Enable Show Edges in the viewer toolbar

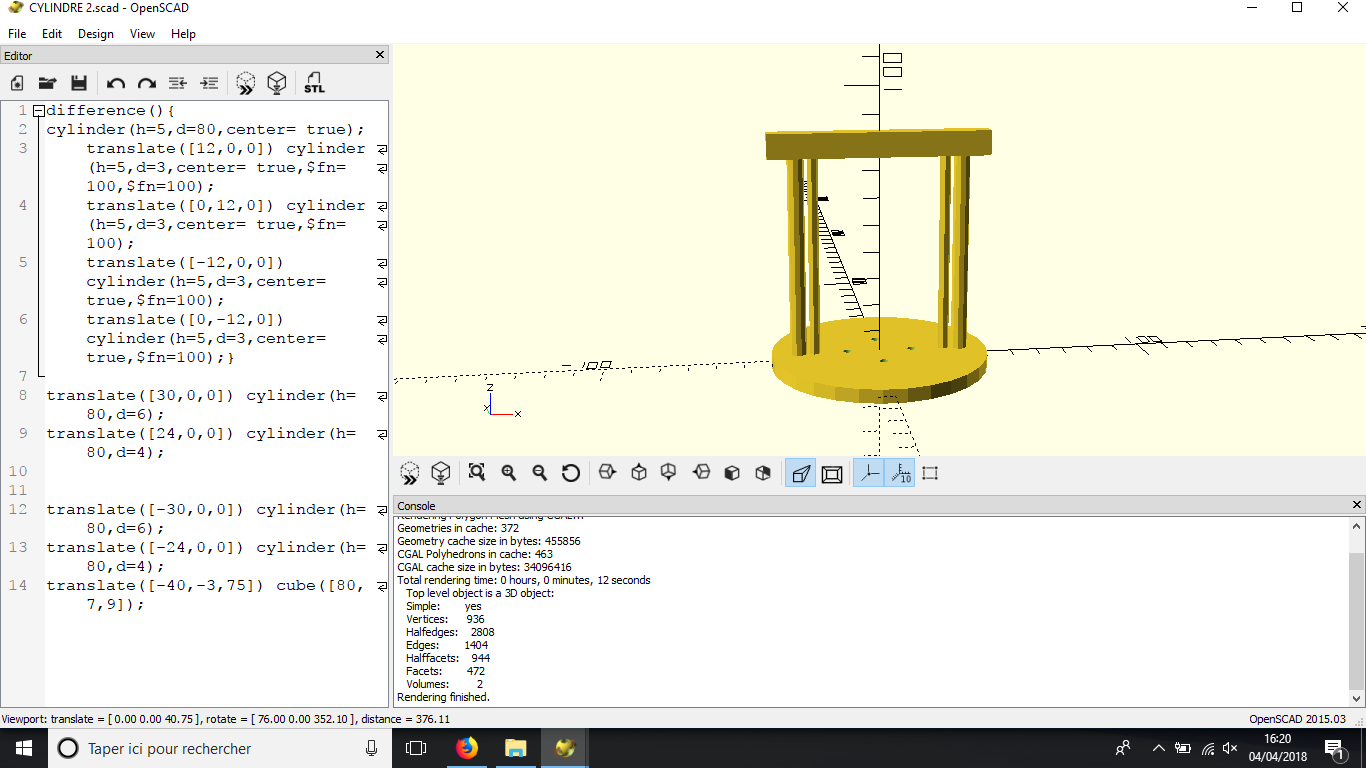point(930,473)
